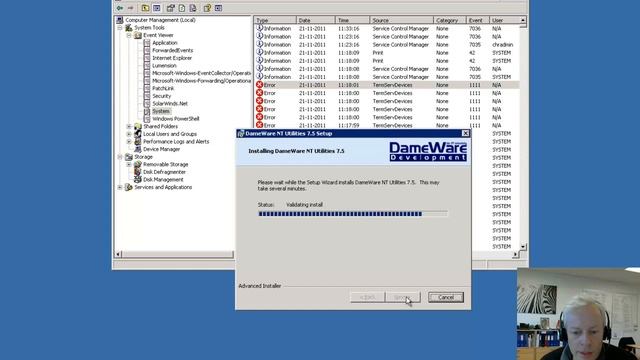Sort events by the Time column header
The height and width of the screenshot is (360, 640).
pyautogui.click(x=352, y=20)
